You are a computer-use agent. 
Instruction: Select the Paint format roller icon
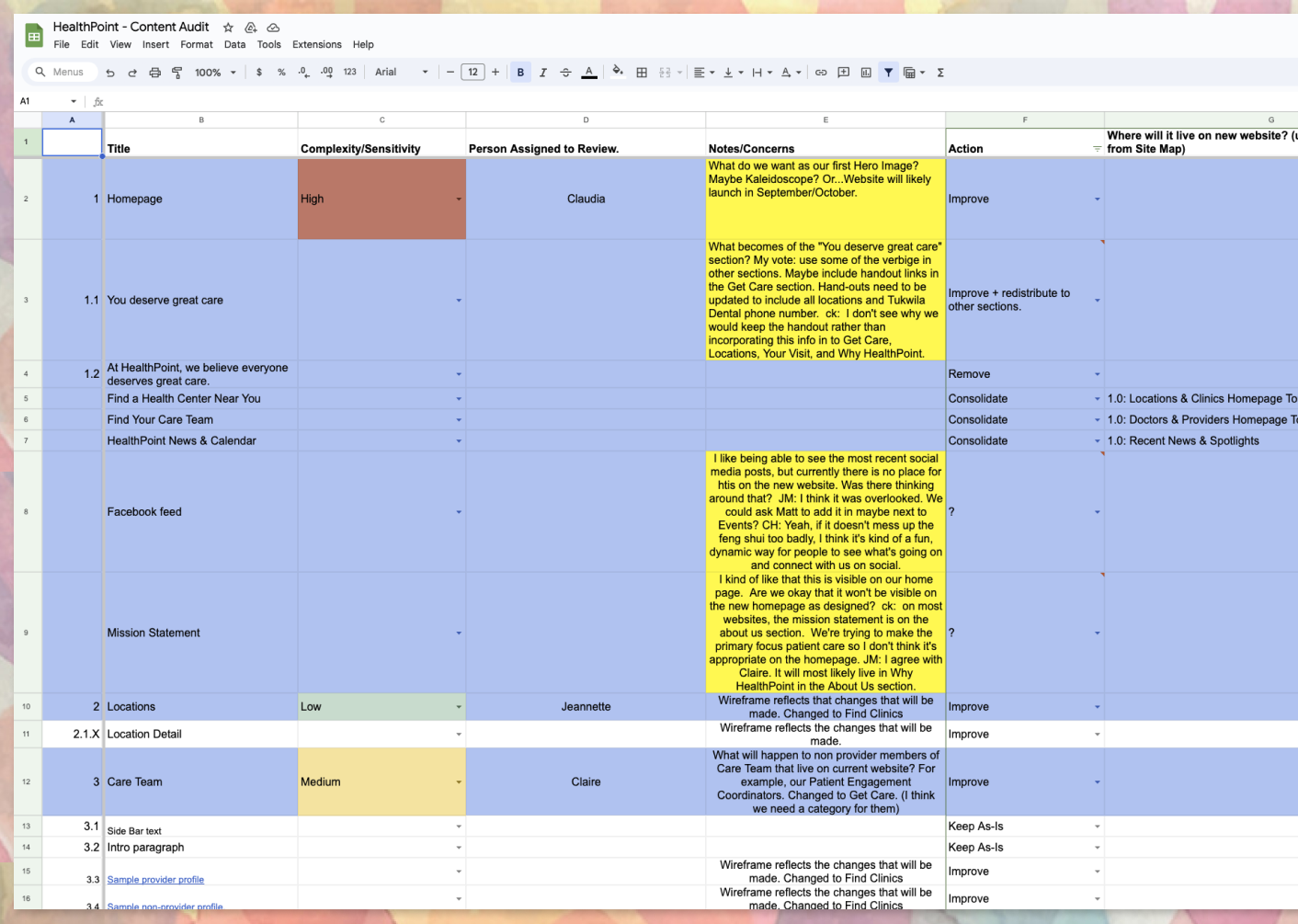tap(176, 73)
